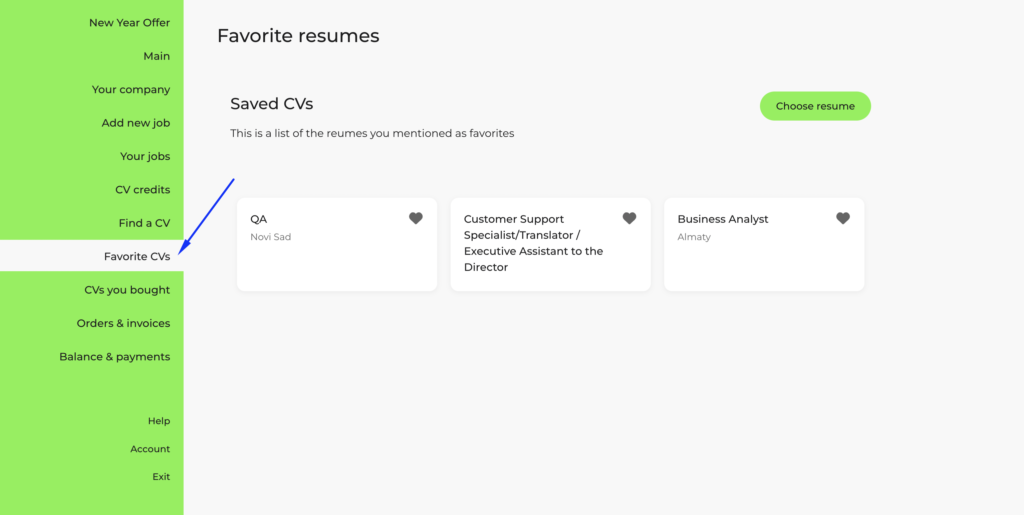
Task: Open the QA resume card
Action: (x=320, y=250)
